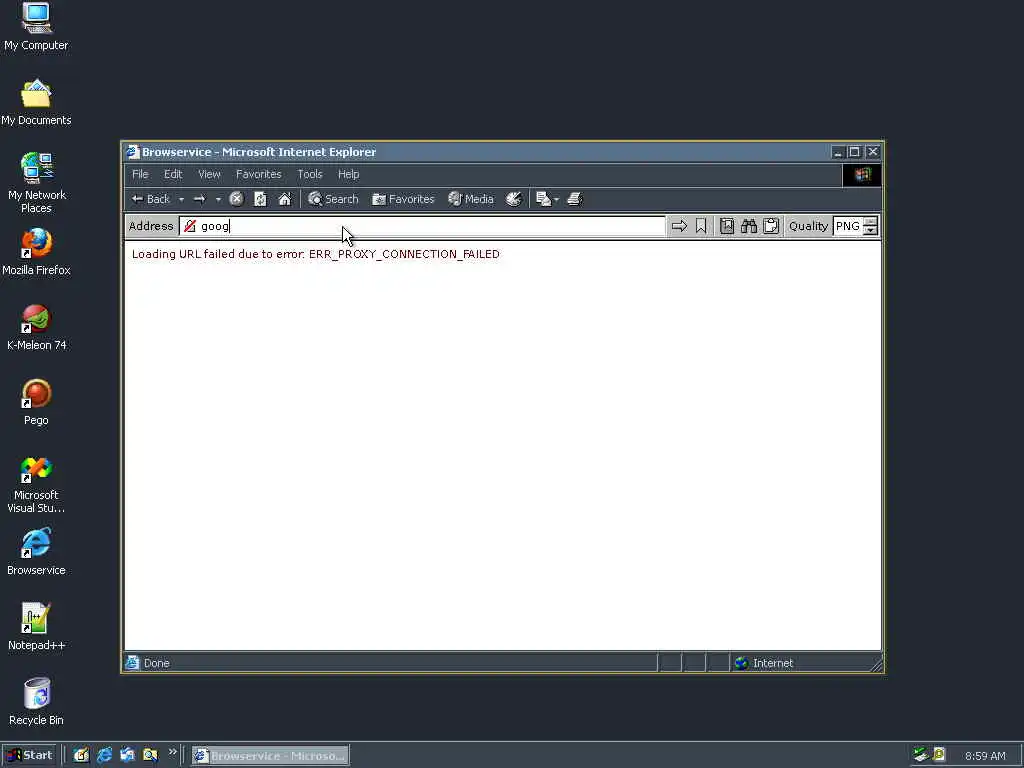Click the Stop loading icon
Viewport: 1024px width, 768px height.
236,199
